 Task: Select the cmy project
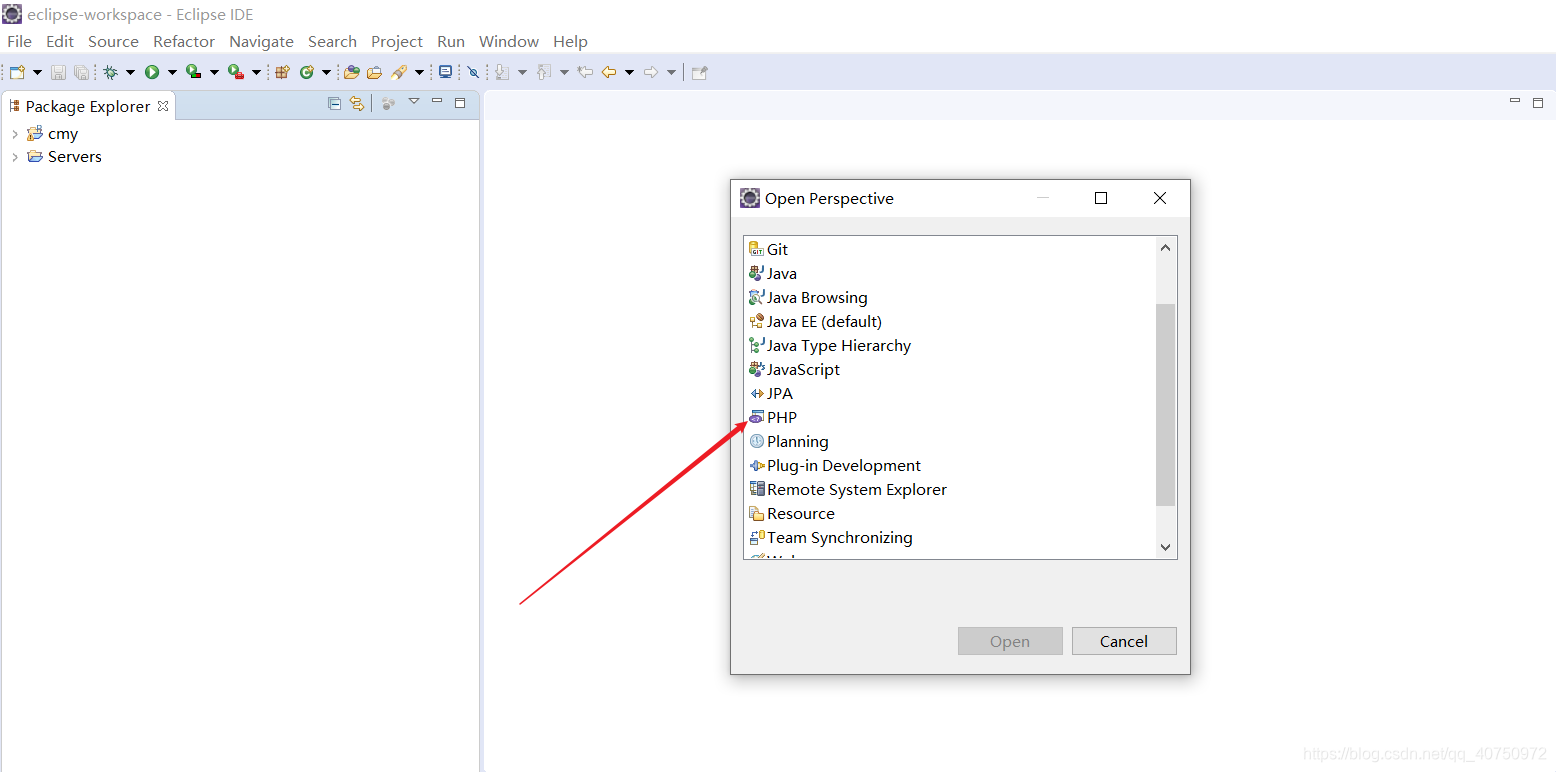tap(63, 134)
